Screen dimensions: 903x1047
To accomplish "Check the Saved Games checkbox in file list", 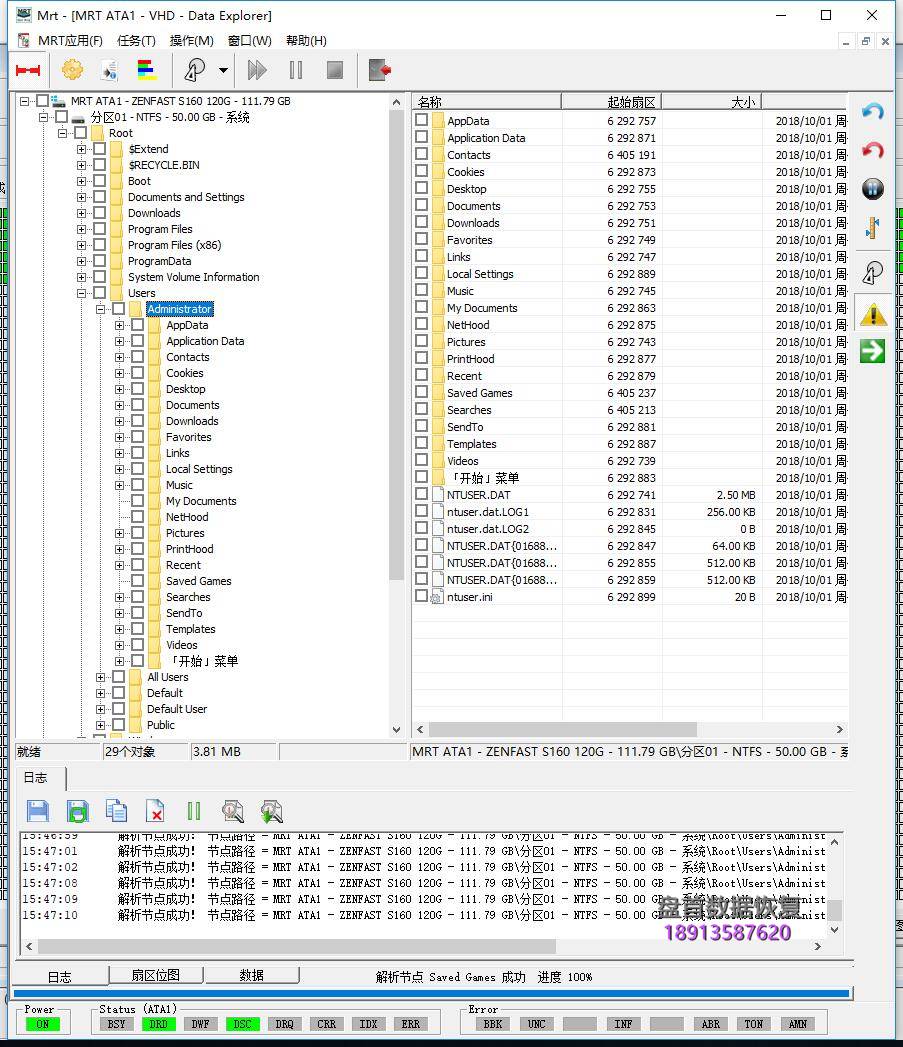I will [x=421, y=392].
